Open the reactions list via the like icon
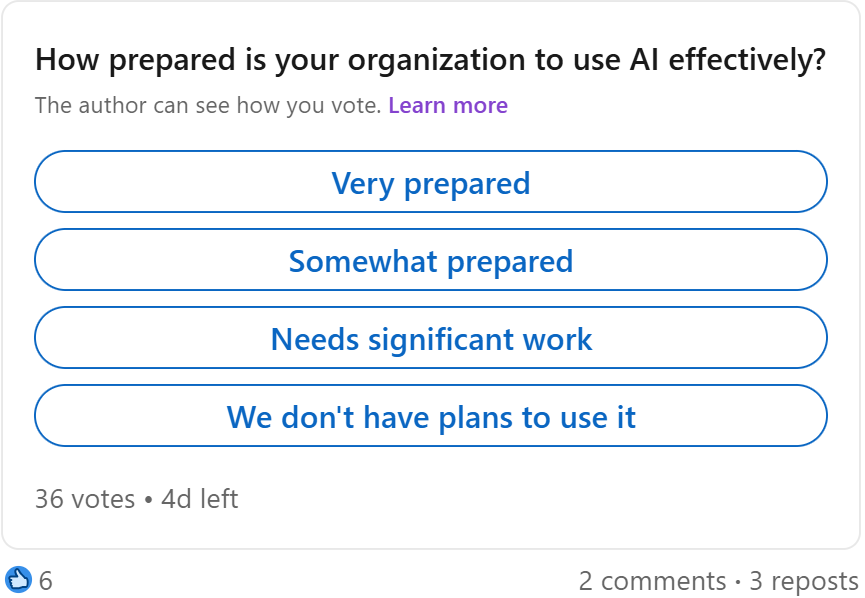The image size is (865, 598). [20, 580]
